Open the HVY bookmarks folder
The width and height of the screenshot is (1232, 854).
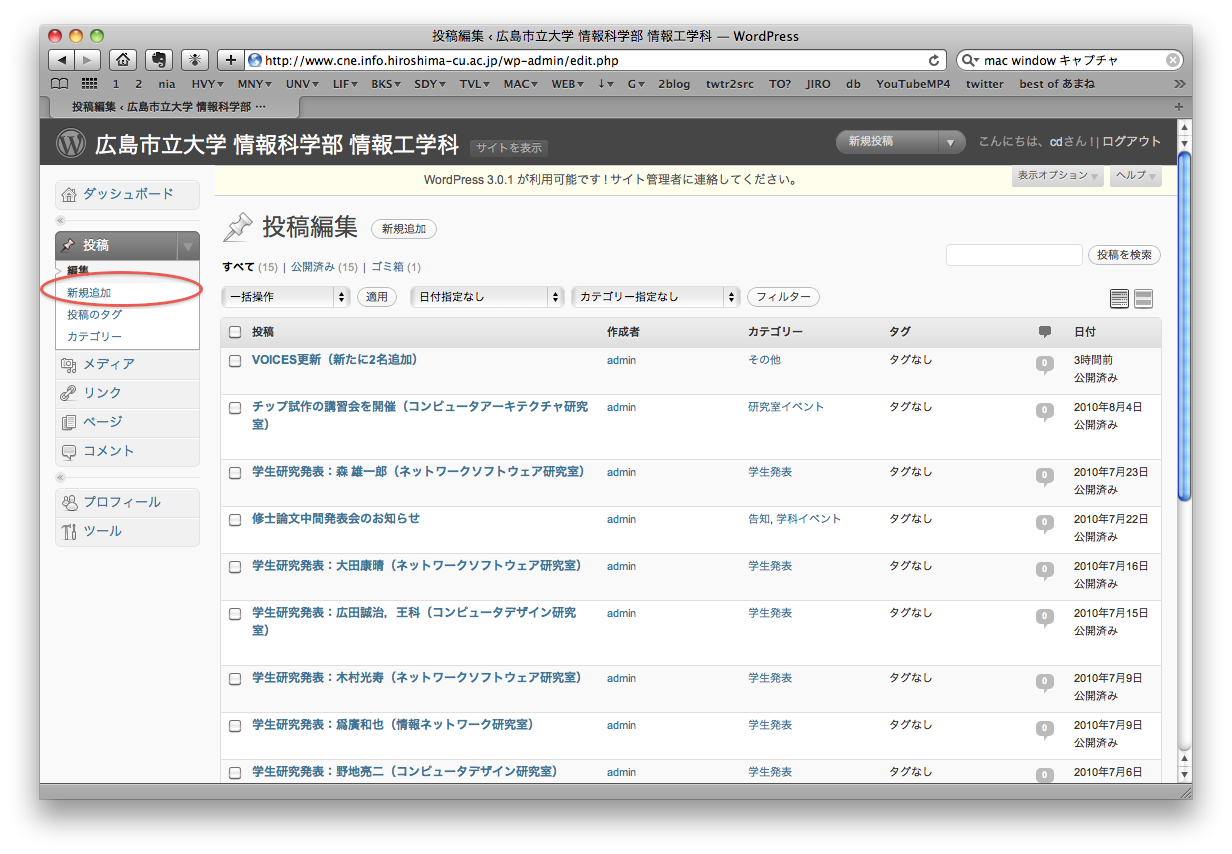(x=206, y=84)
